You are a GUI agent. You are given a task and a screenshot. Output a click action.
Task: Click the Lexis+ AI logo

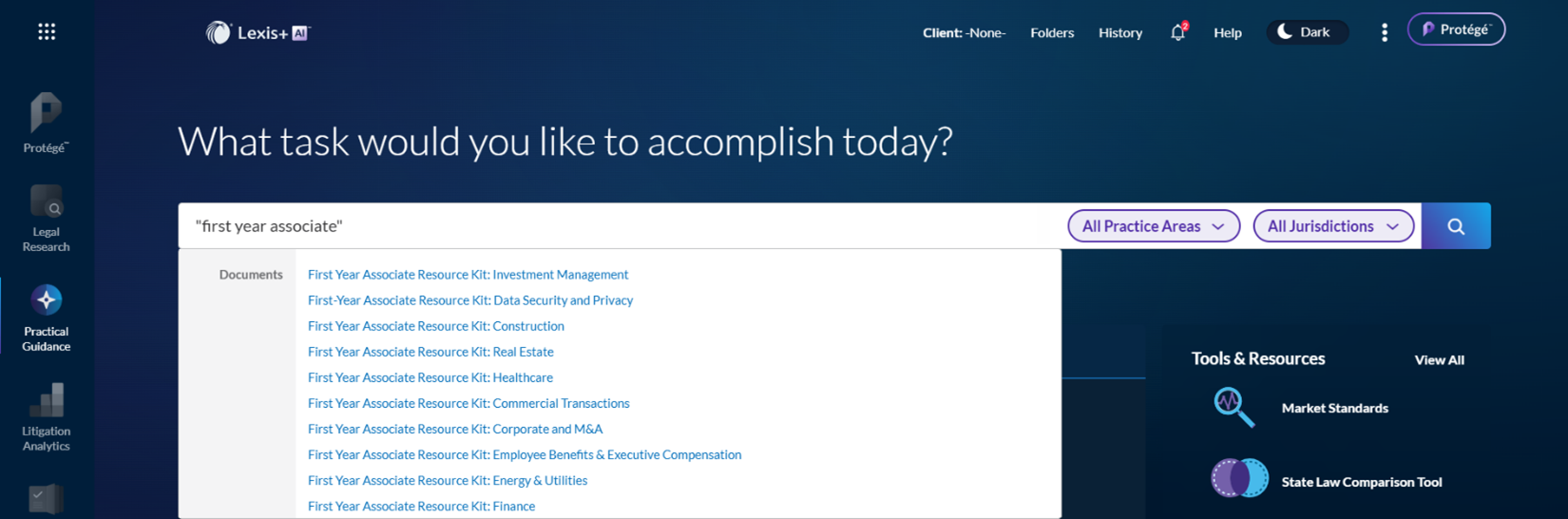(x=258, y=32)
